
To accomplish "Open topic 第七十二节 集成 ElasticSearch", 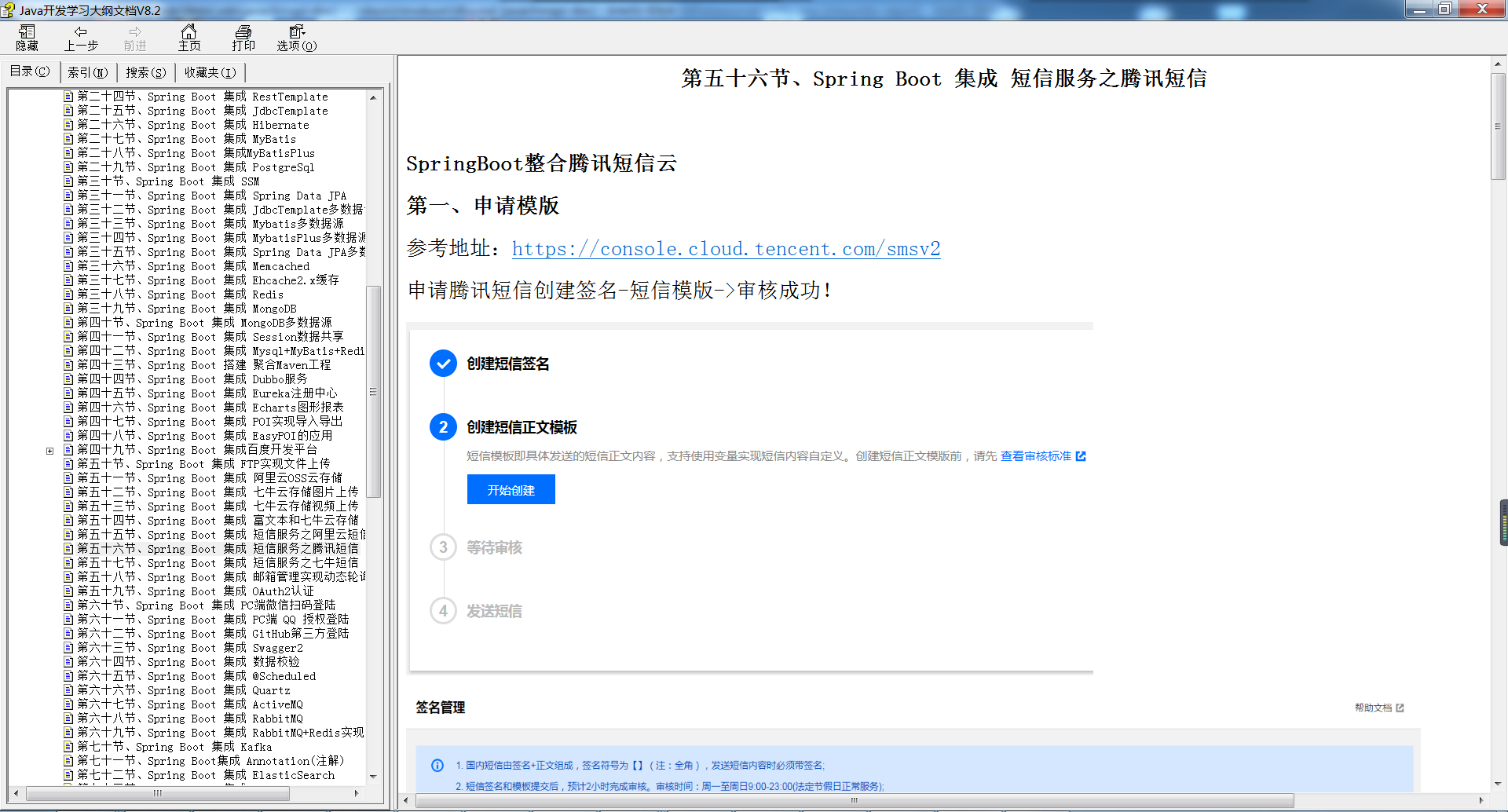I will (x=205, y=775).
